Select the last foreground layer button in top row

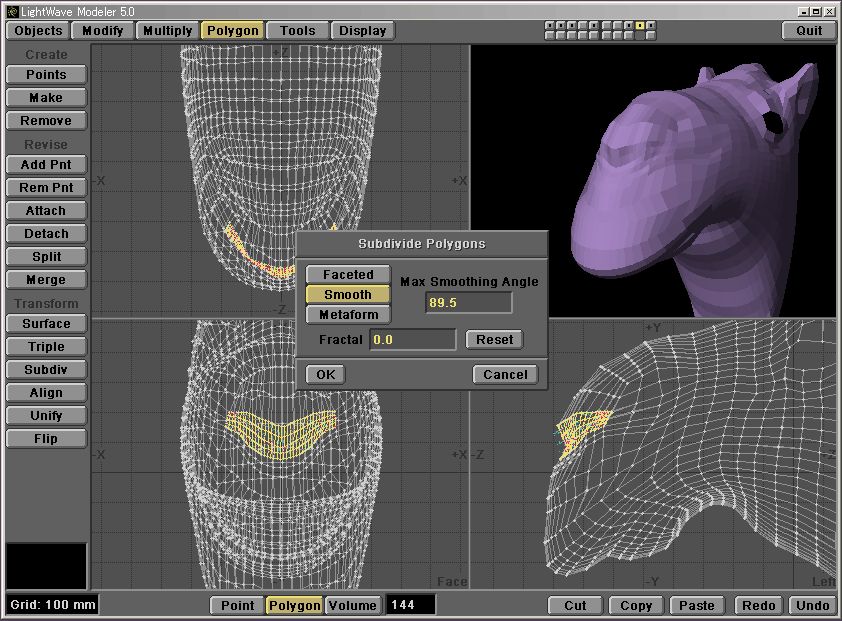point(652,25)
